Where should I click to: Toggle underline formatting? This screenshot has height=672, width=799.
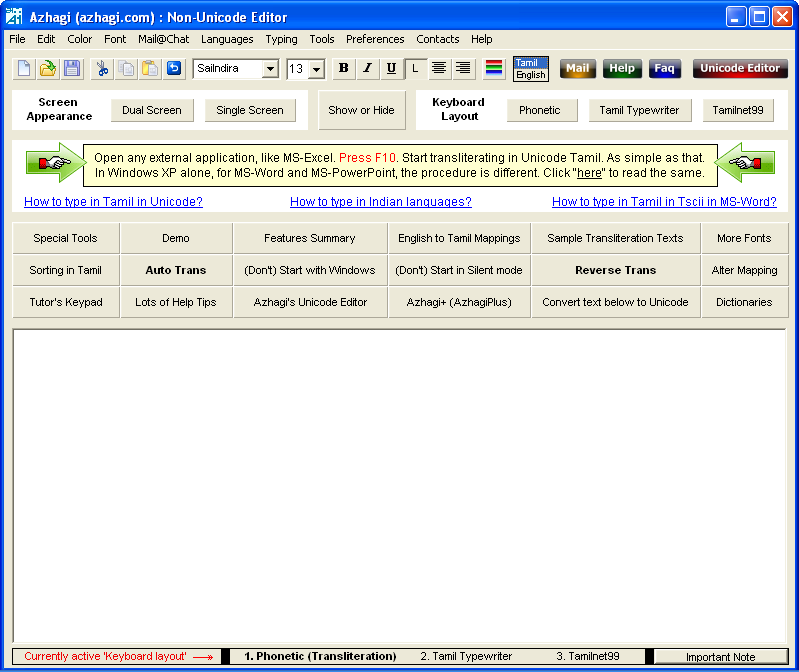point(391,68)
